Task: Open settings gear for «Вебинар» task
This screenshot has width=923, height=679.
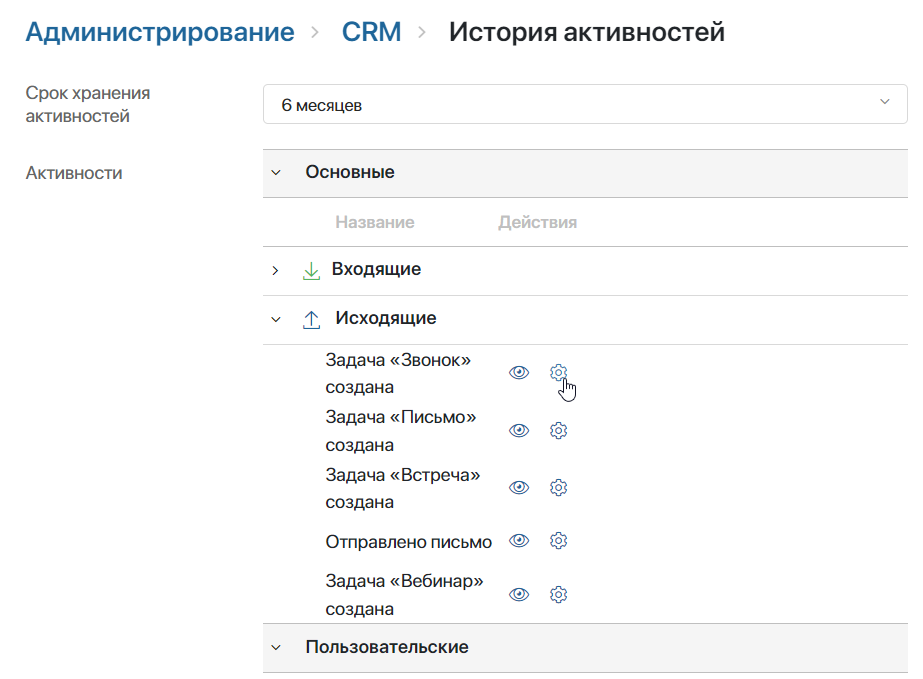Action: (x=558, y=594)
